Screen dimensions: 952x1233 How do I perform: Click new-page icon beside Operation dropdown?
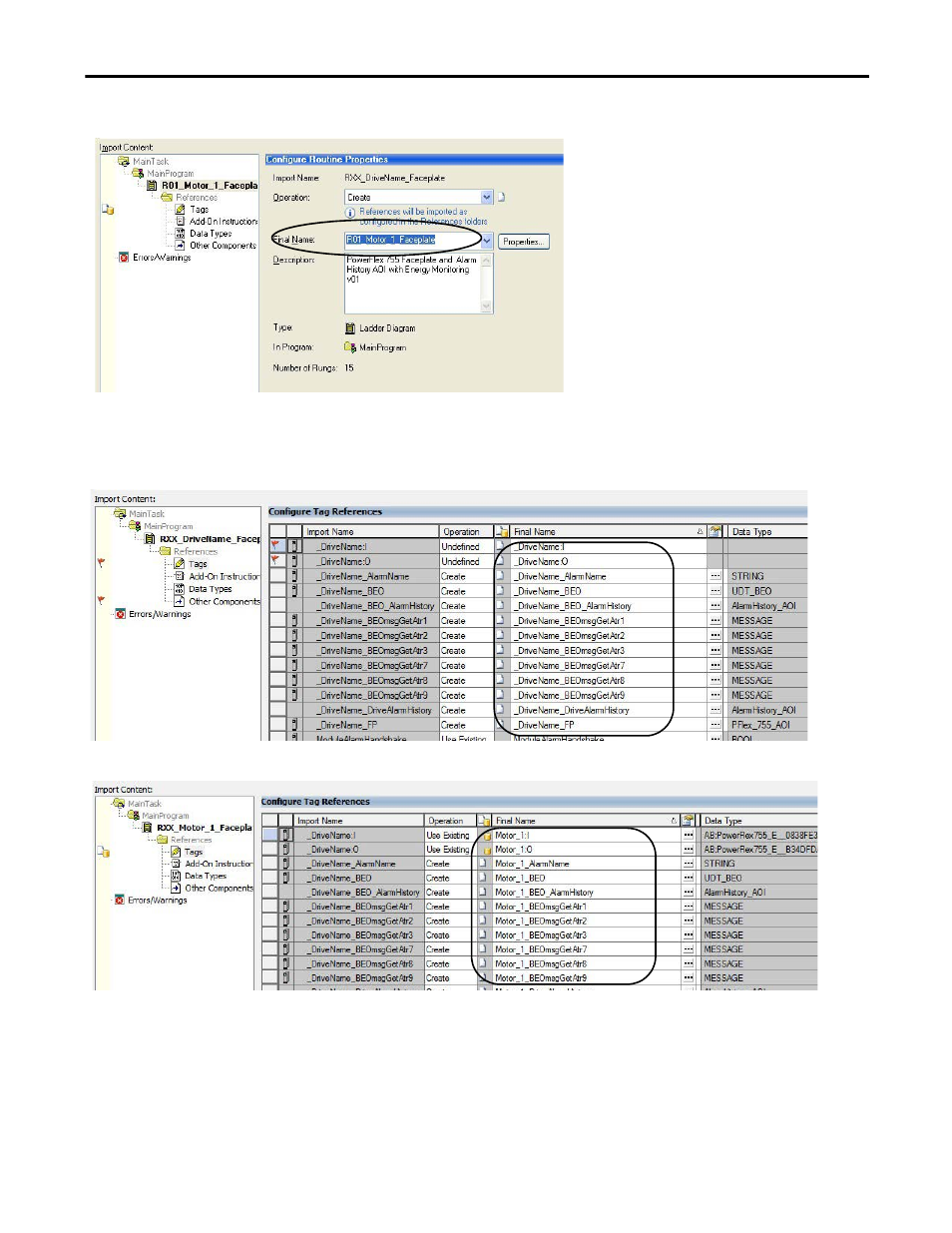pos(501,198)
